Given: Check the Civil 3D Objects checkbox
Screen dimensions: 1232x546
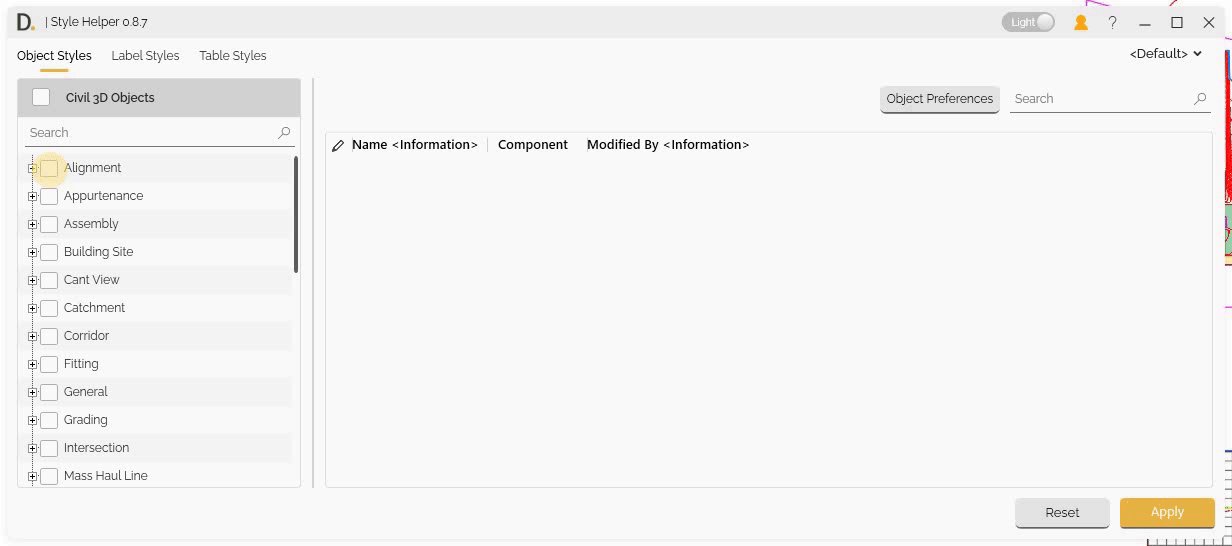Looking at the screenshot, I should pyautogui.click(x=41, y=97).
